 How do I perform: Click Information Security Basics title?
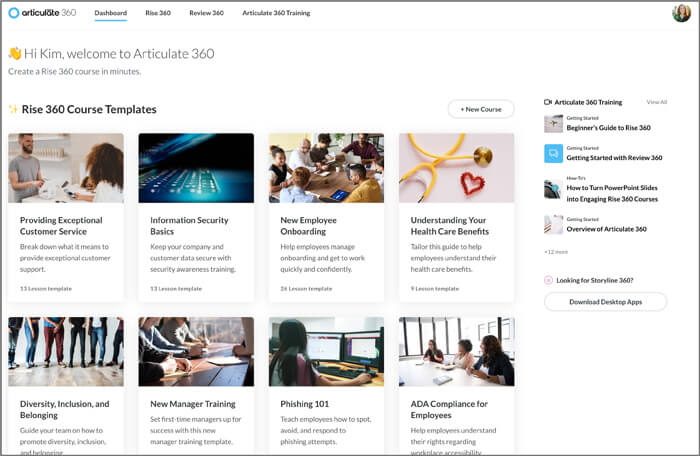[189, 226]
